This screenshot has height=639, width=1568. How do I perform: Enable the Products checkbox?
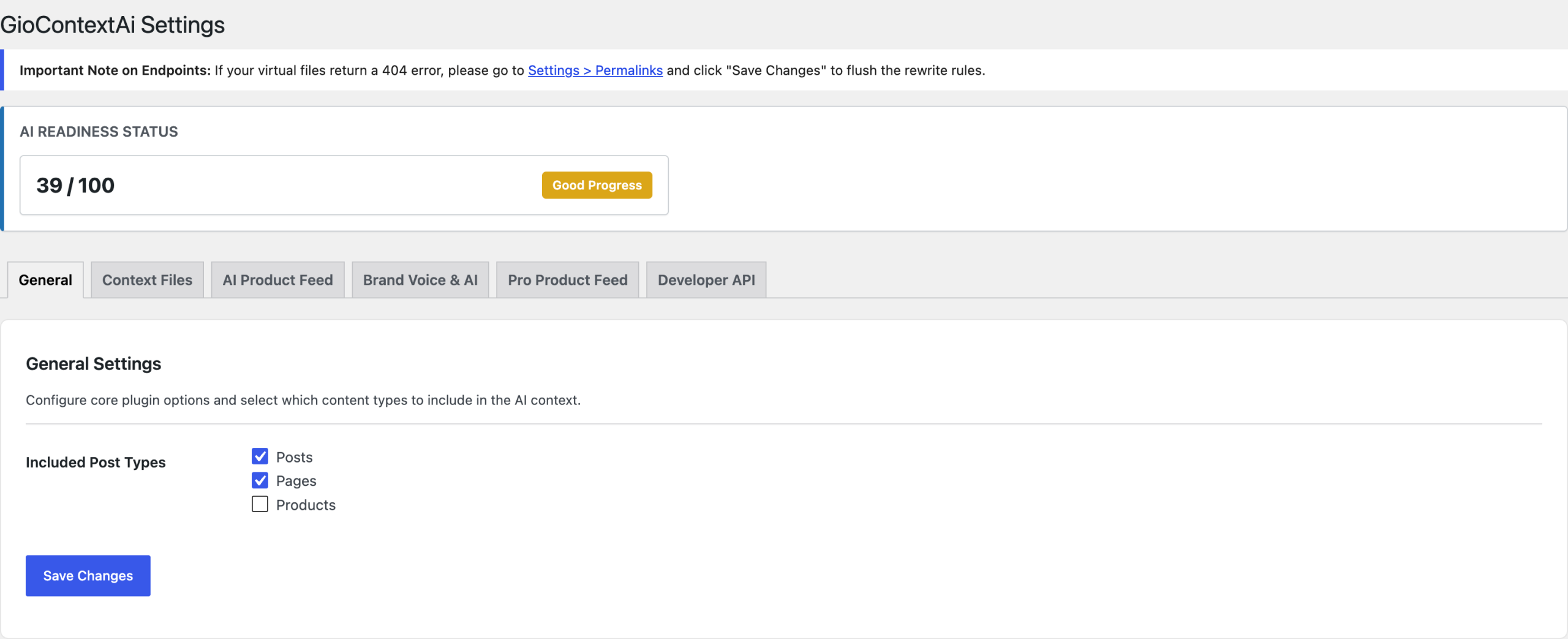260,504
